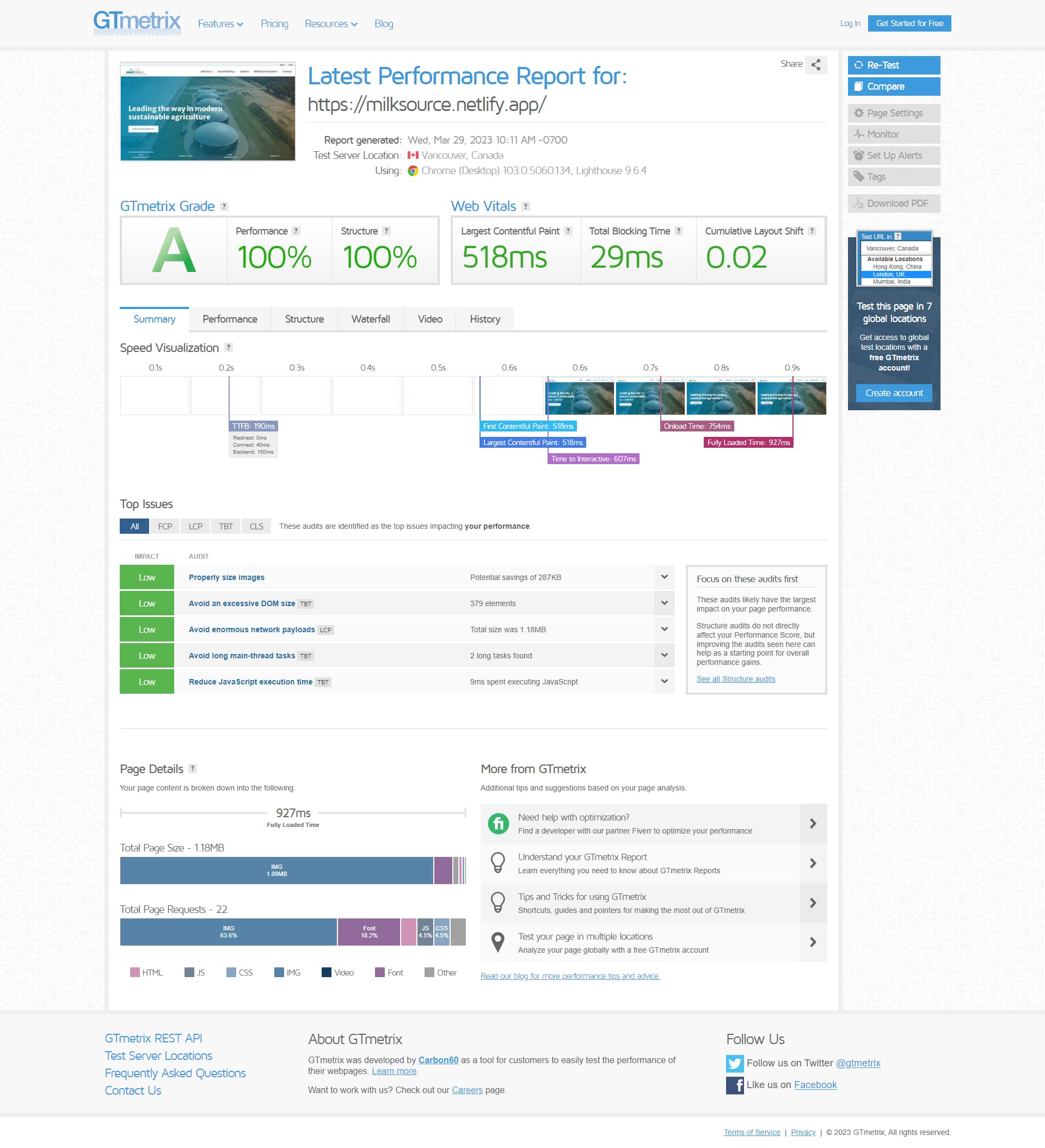Click the Compare button

click(x=894, y=87)
